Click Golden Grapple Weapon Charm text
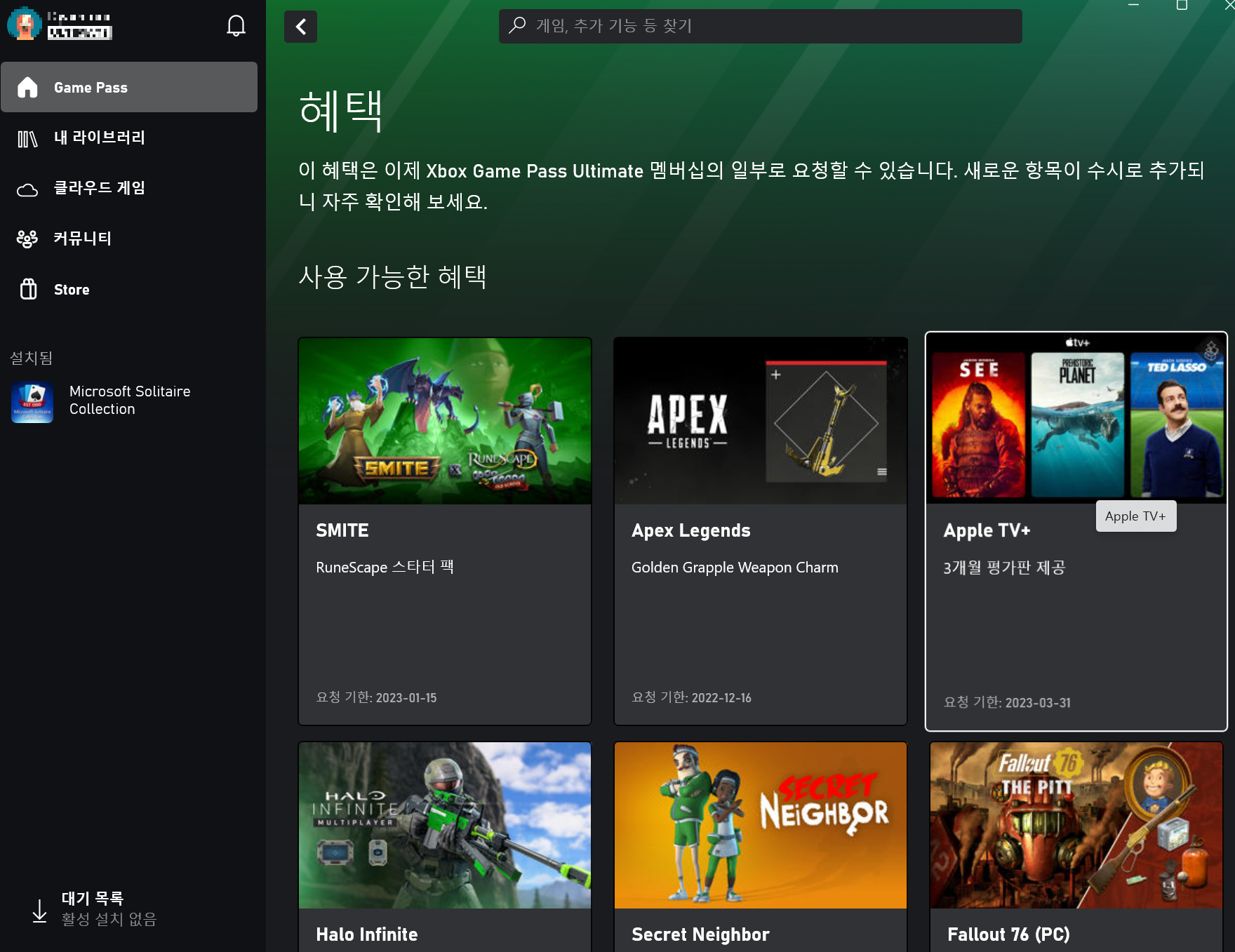1235x952 pixels. click(x=735, y=568)
